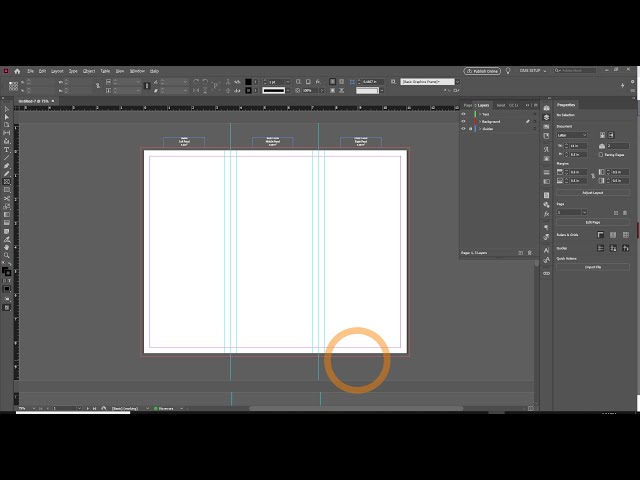The width and height of the screenshot is (640, 480).
Task: Select the Eyedropper tool
Action: point(7,239)
